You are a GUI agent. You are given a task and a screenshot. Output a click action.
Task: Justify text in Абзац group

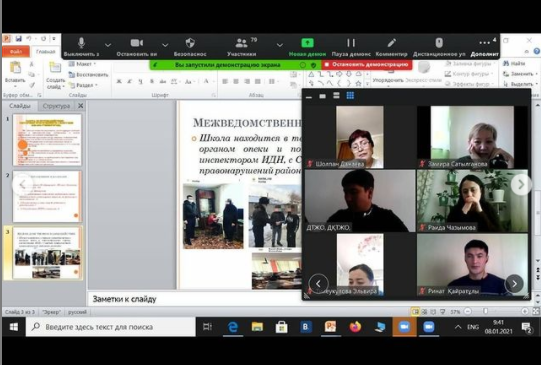[258, 81]
